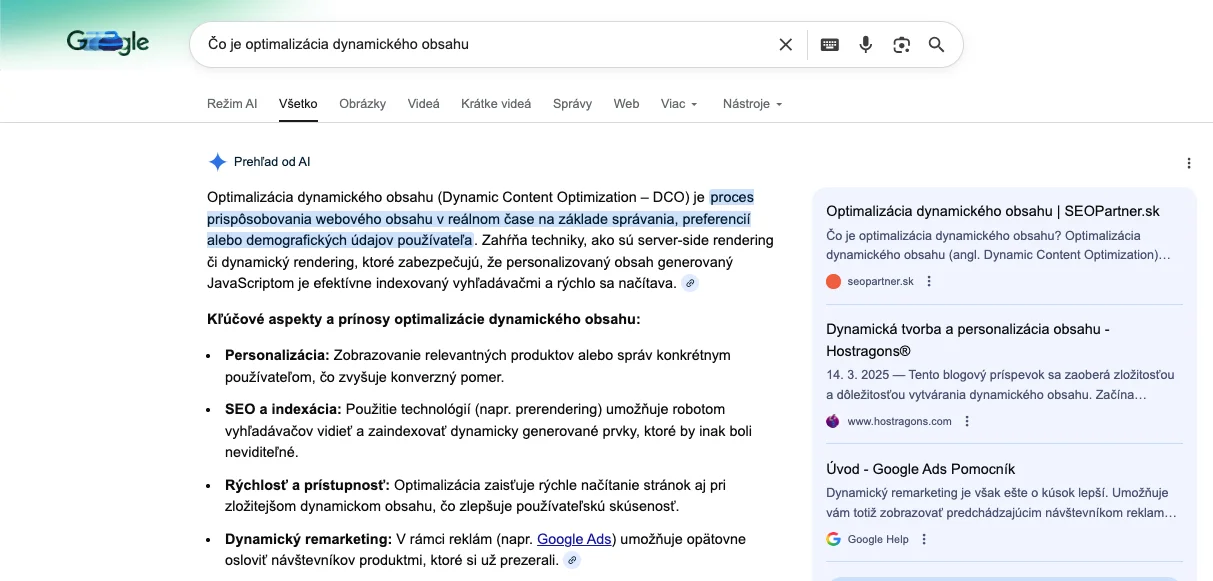
Task: Open the on-screen keyboard input tool
Action: click(x=829, y=44)
